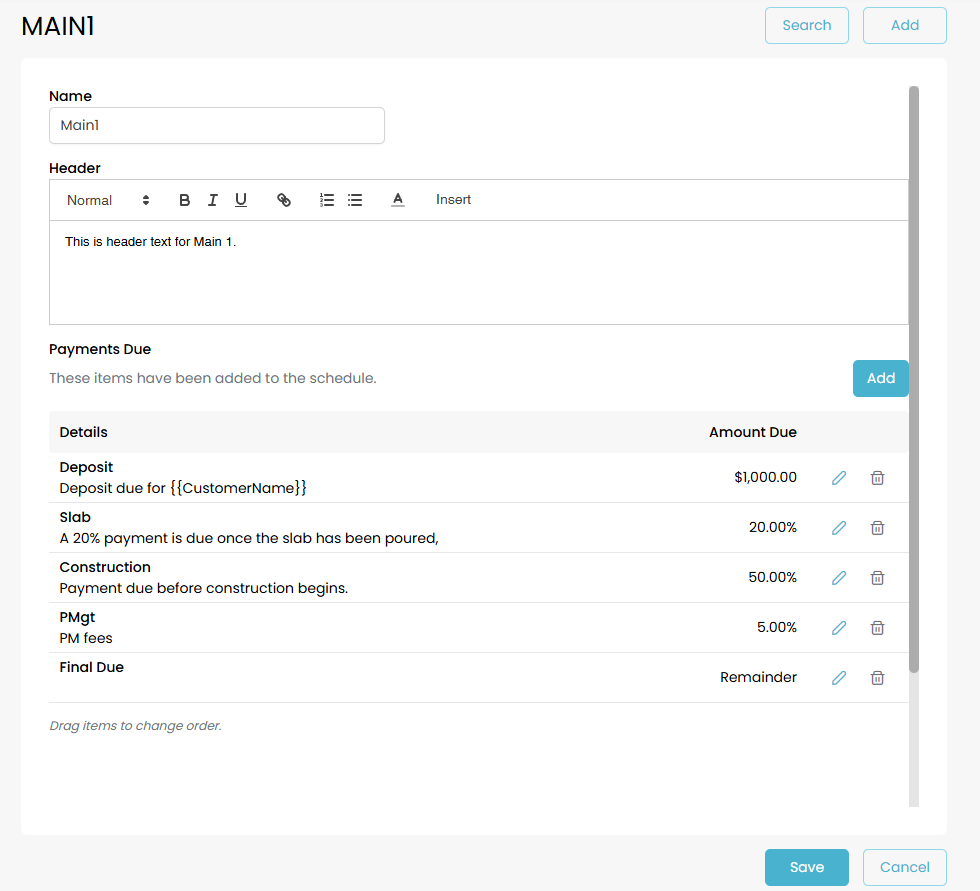Toggle underline formatting in header editor
The height and width of the screenshot is (891, 980).
coord(241,200)
